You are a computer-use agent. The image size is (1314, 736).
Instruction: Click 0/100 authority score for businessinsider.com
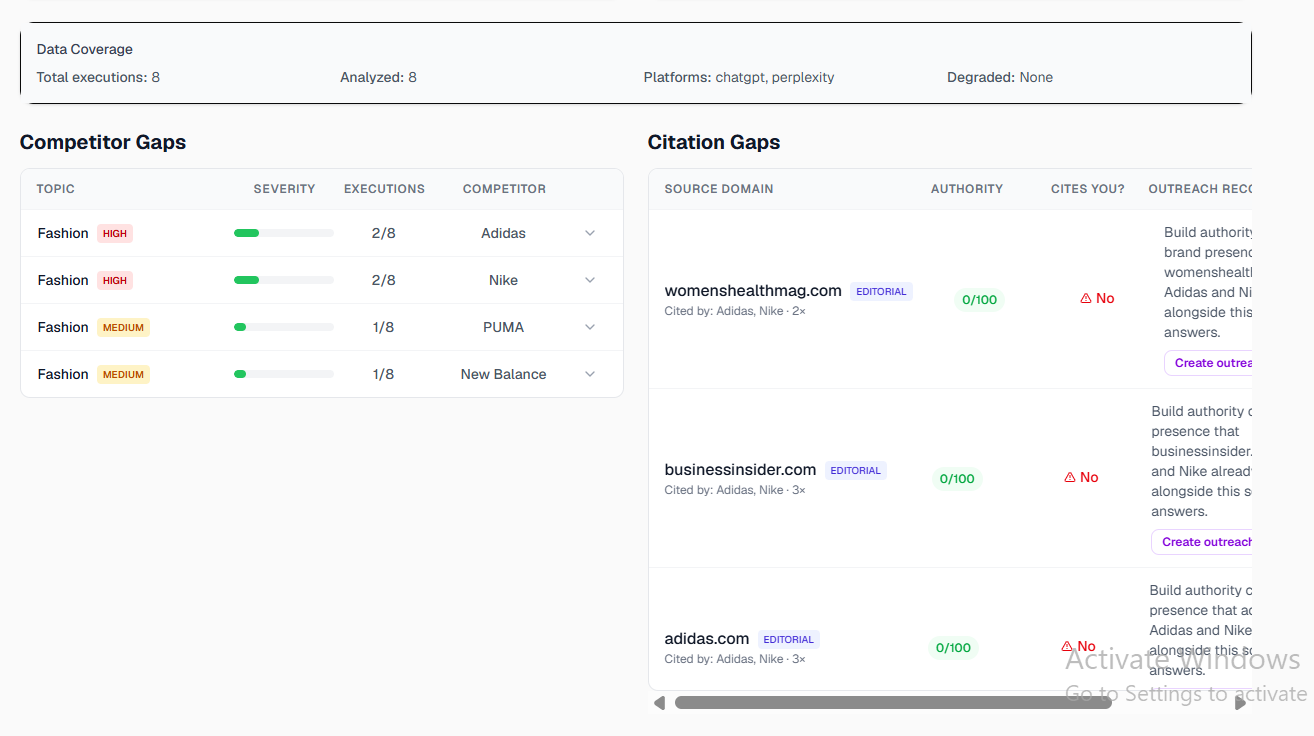[x=957, y=479]
